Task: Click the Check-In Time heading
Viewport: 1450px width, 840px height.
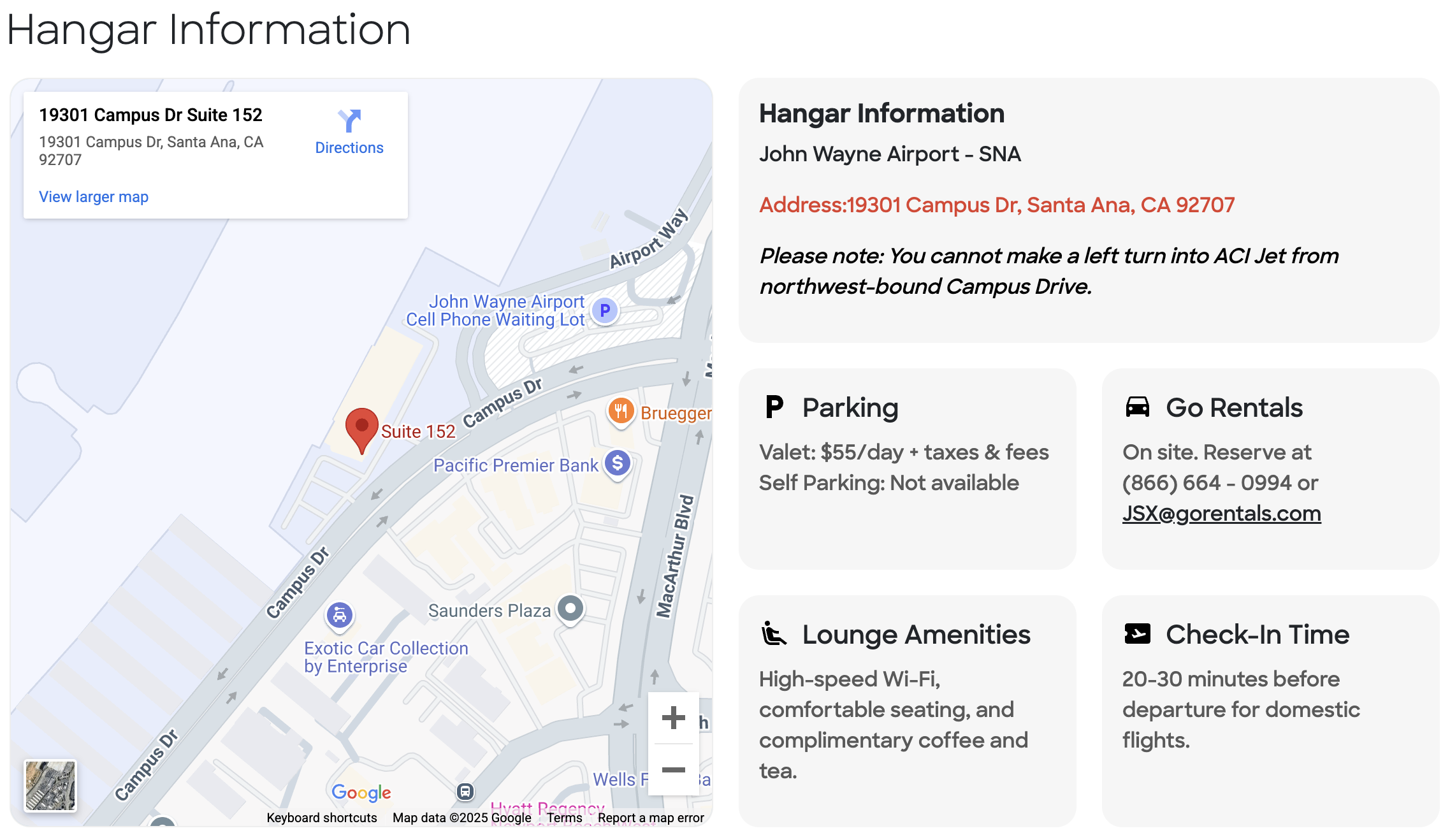Action: [1258, 634]
